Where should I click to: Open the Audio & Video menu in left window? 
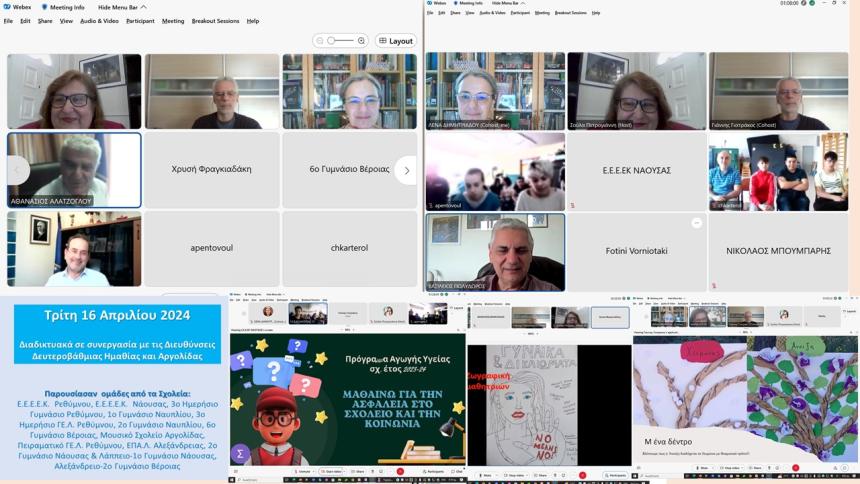click(99, 21)
